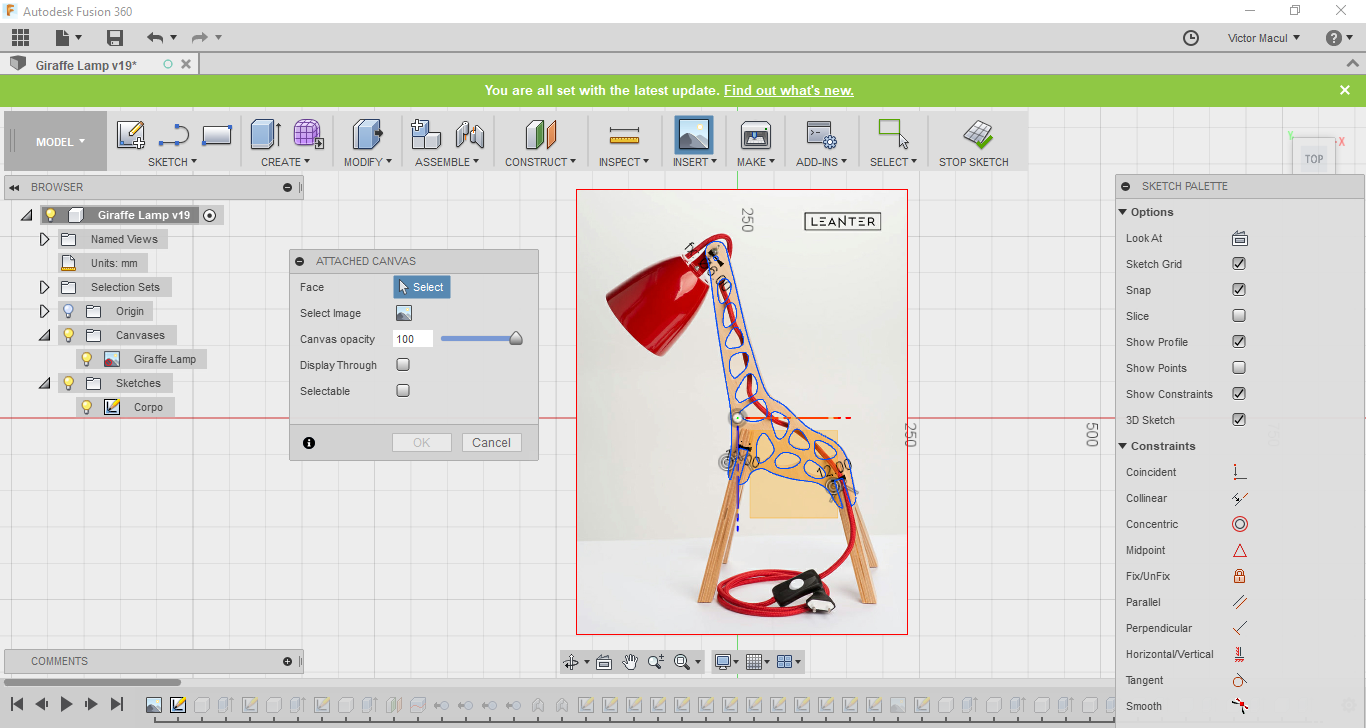Enable the Show Points checkbox
This screenshot has width=1366, height=728.
1239,368
